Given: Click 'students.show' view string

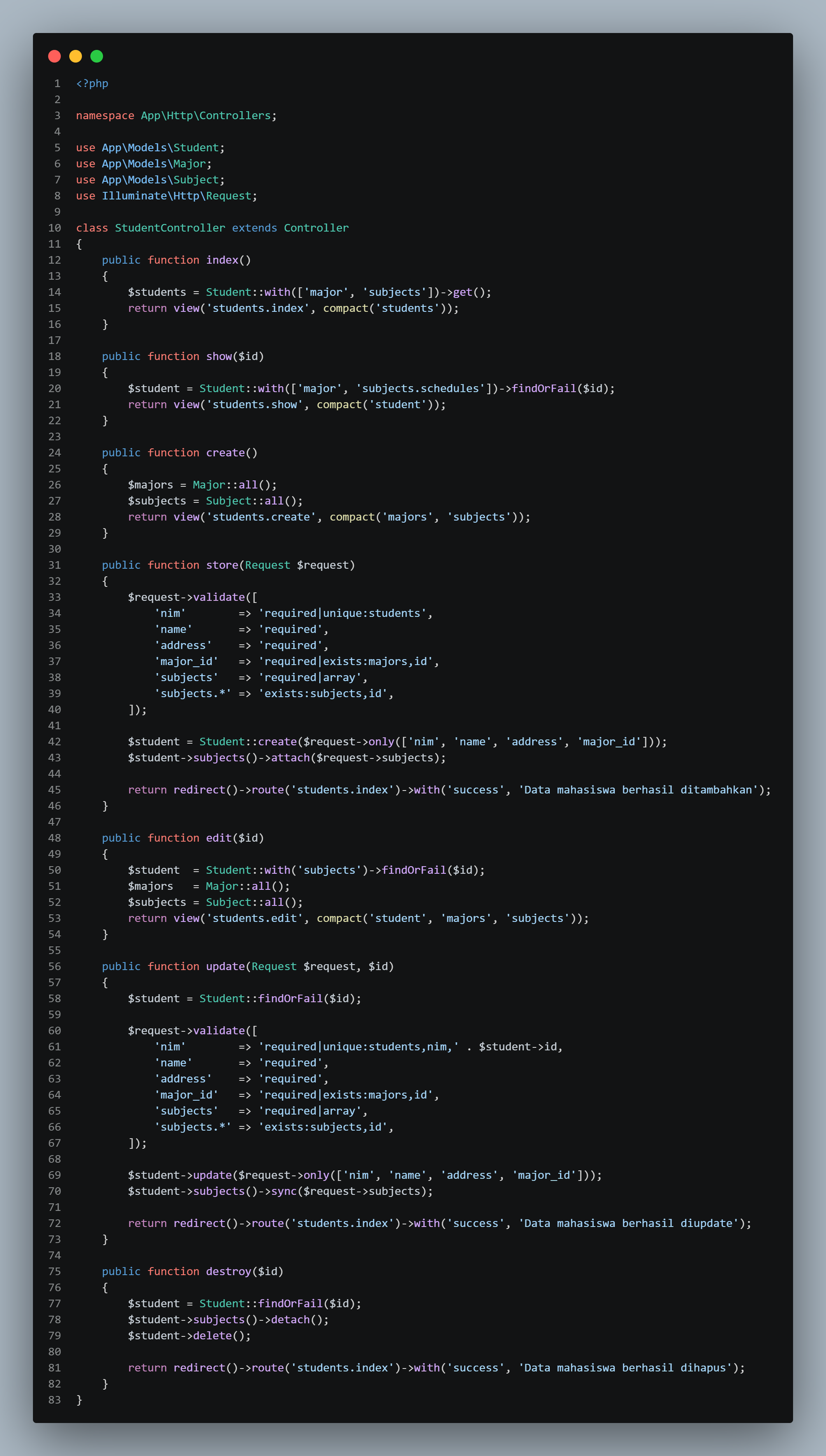Looking at the screenshot, I should (255, 404).
